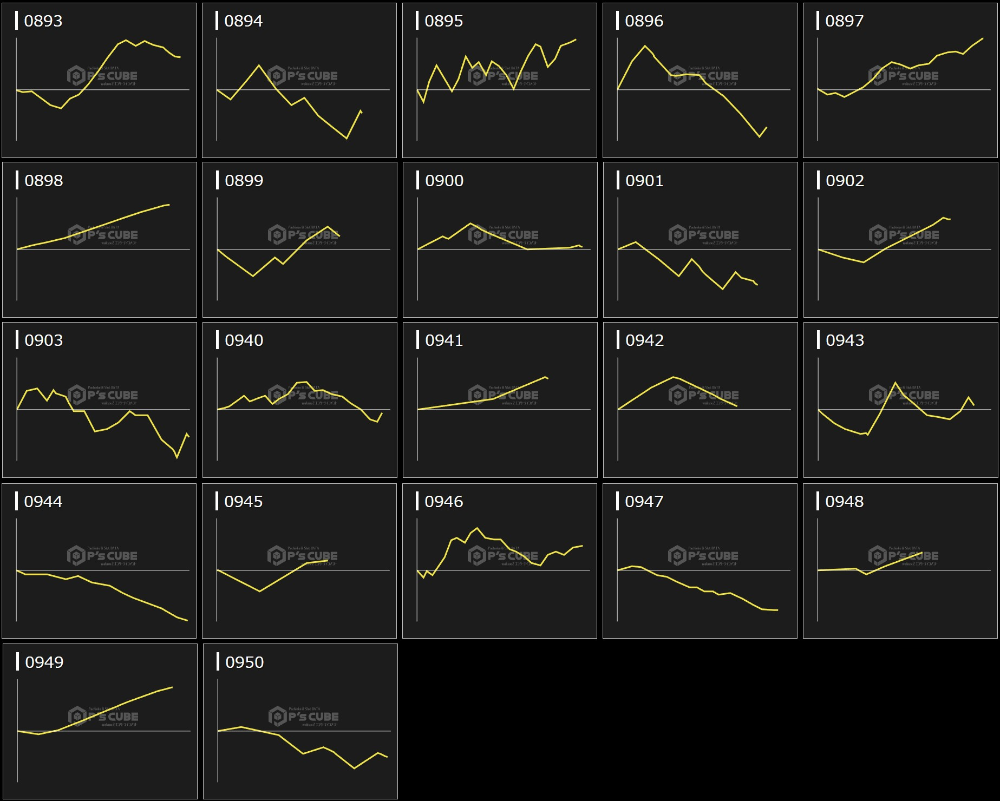The image size is (1000, 801).
Task: Select the 0942 chart tile
Action: coord(699,400)
